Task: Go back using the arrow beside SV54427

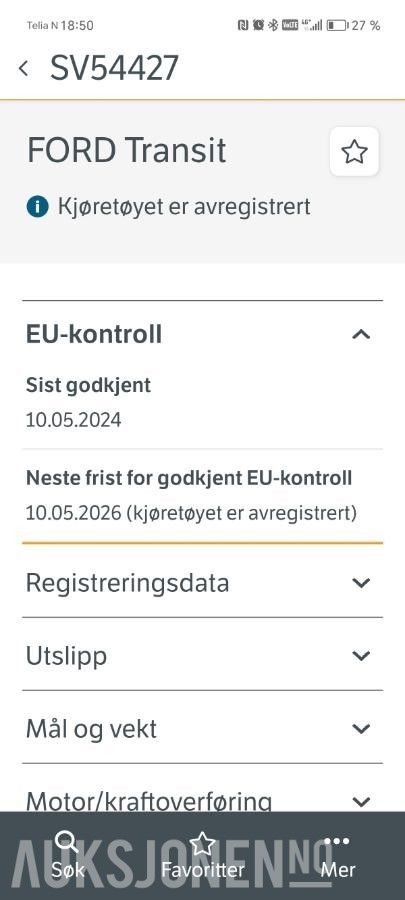Action: 24,69
